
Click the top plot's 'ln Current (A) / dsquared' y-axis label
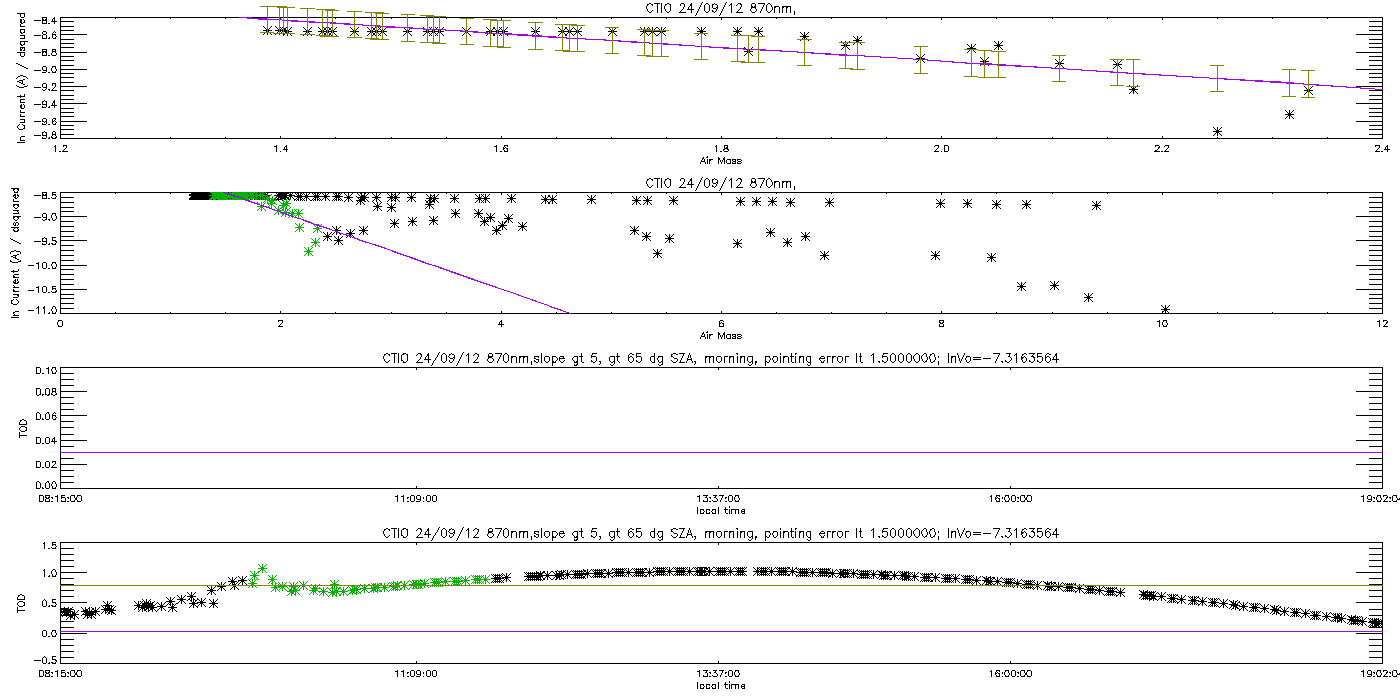[x=21, y=78]
